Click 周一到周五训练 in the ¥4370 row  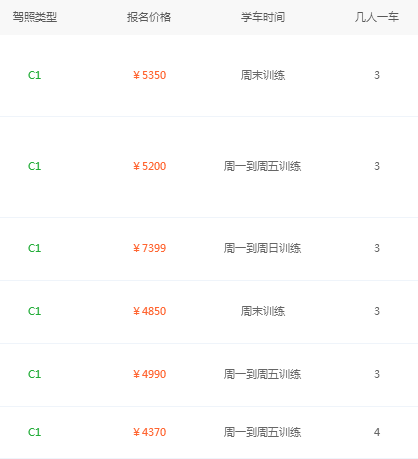point(262,432)
